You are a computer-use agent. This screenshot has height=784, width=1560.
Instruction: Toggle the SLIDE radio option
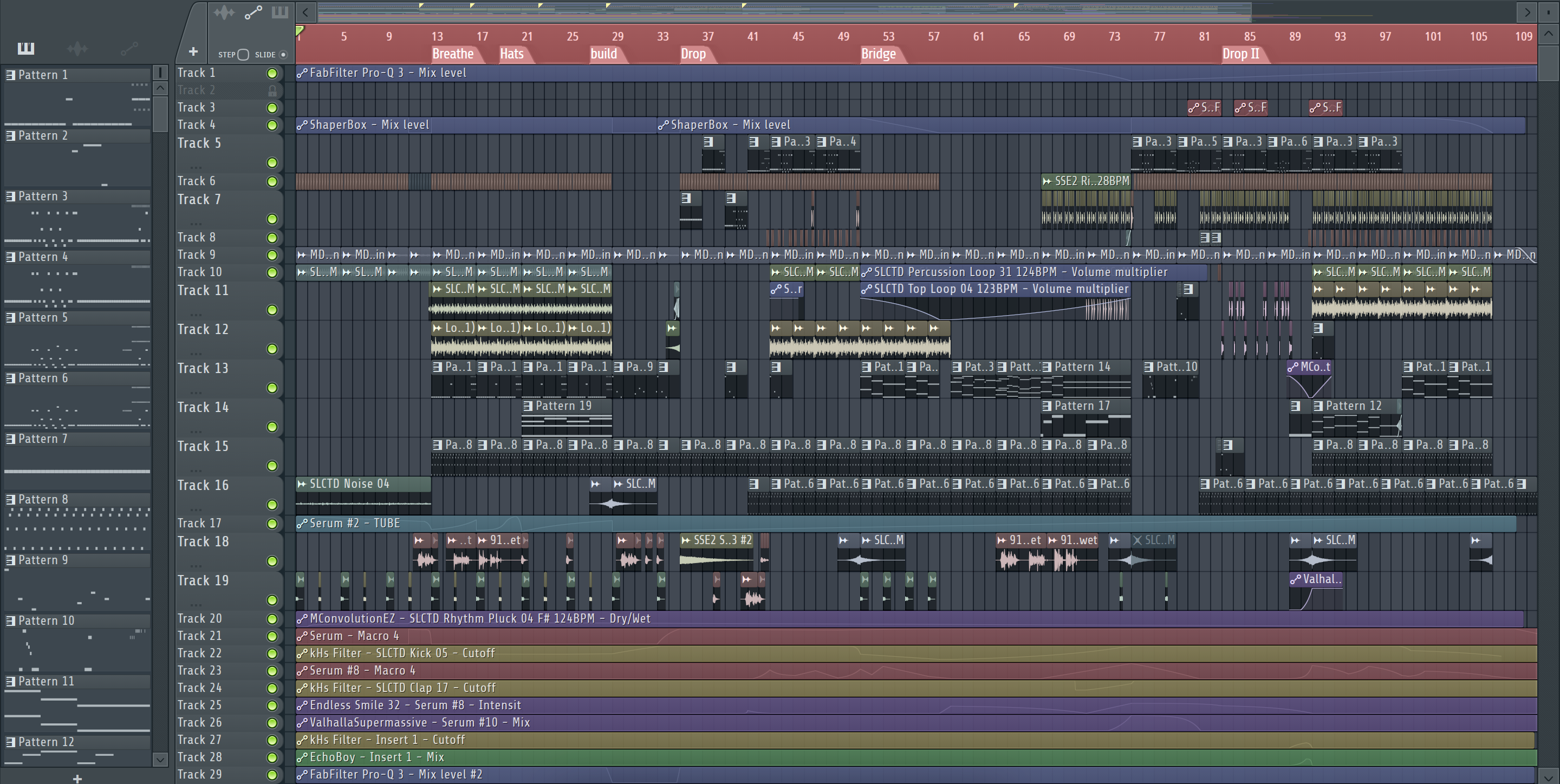[x=283, y=55]
